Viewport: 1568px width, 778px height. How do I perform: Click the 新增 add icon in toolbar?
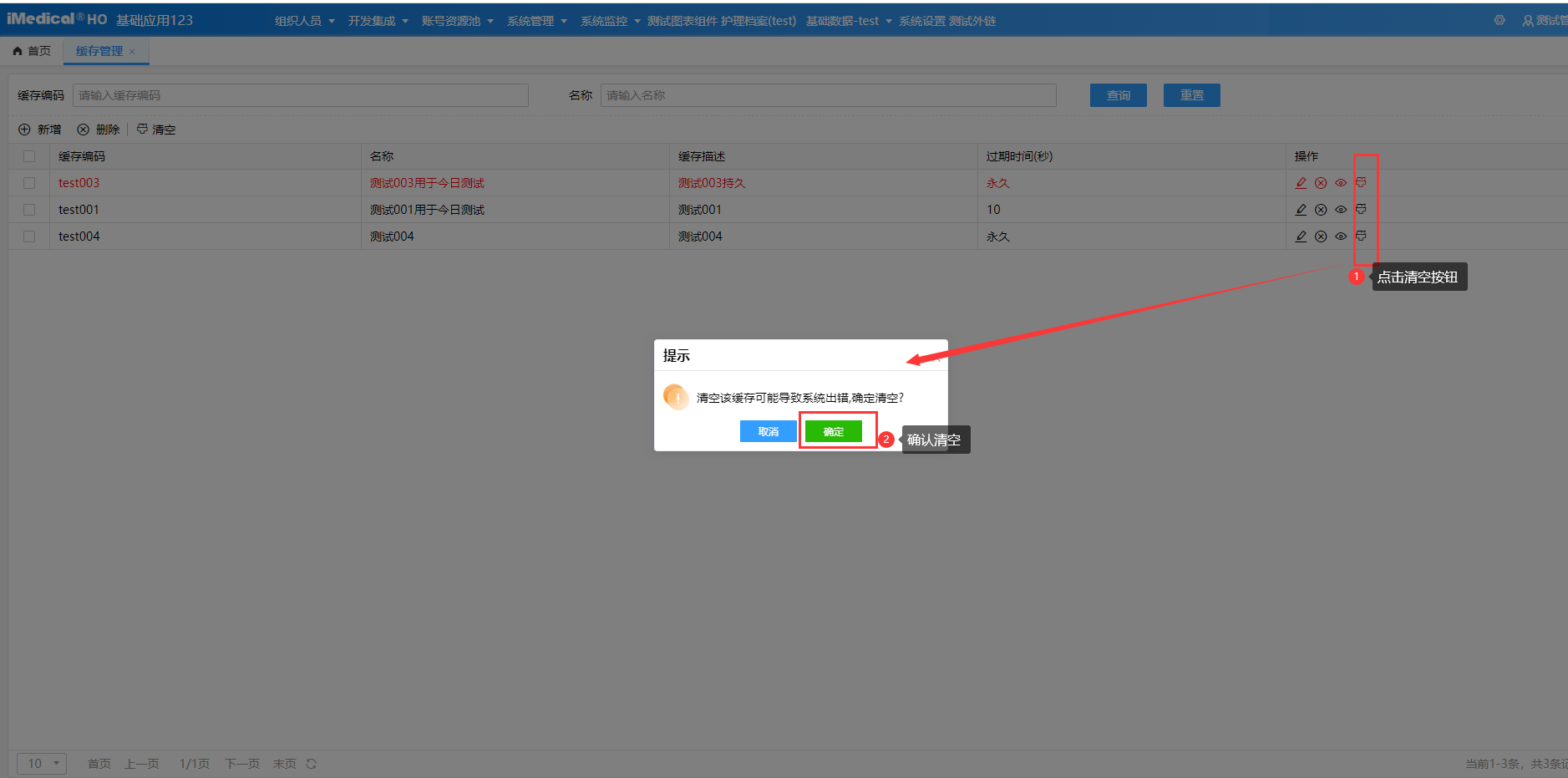tap(25, 130)
